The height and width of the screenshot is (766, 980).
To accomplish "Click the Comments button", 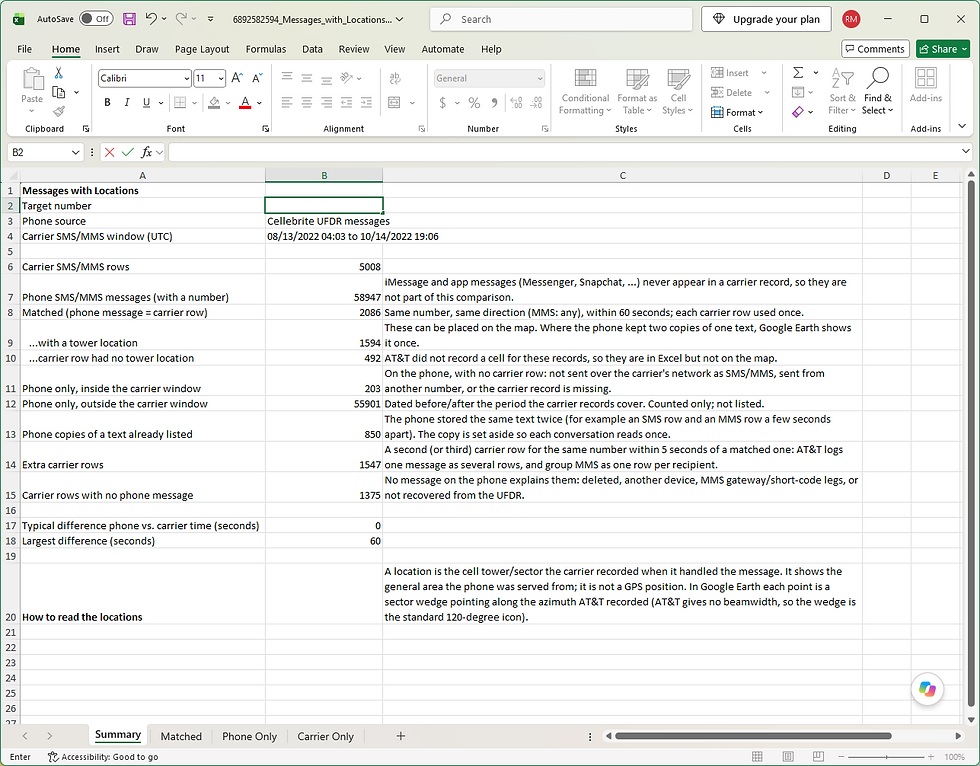I will (x=875, y=49).
